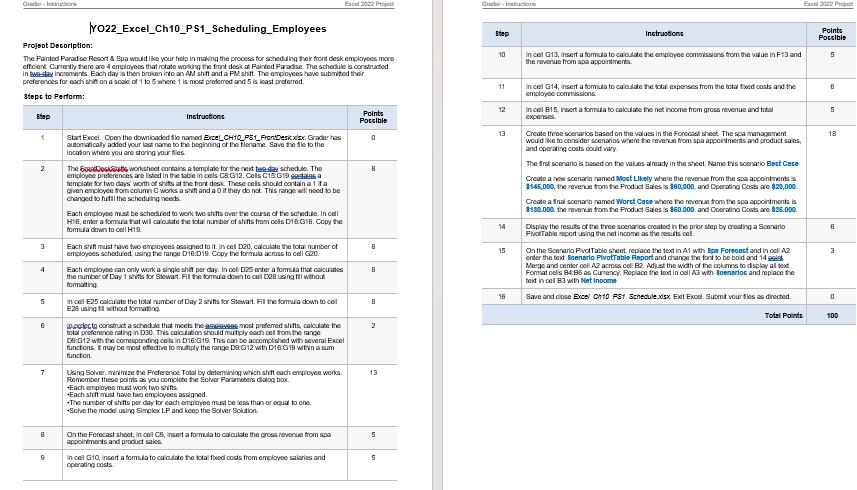
Task: Click the underlined 'two-day' in the project description
Action: pos(41,74)
